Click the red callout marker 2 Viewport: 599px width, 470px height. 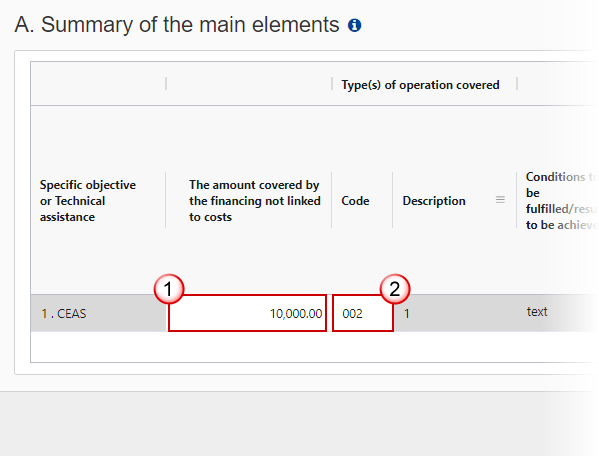(395, 289)
